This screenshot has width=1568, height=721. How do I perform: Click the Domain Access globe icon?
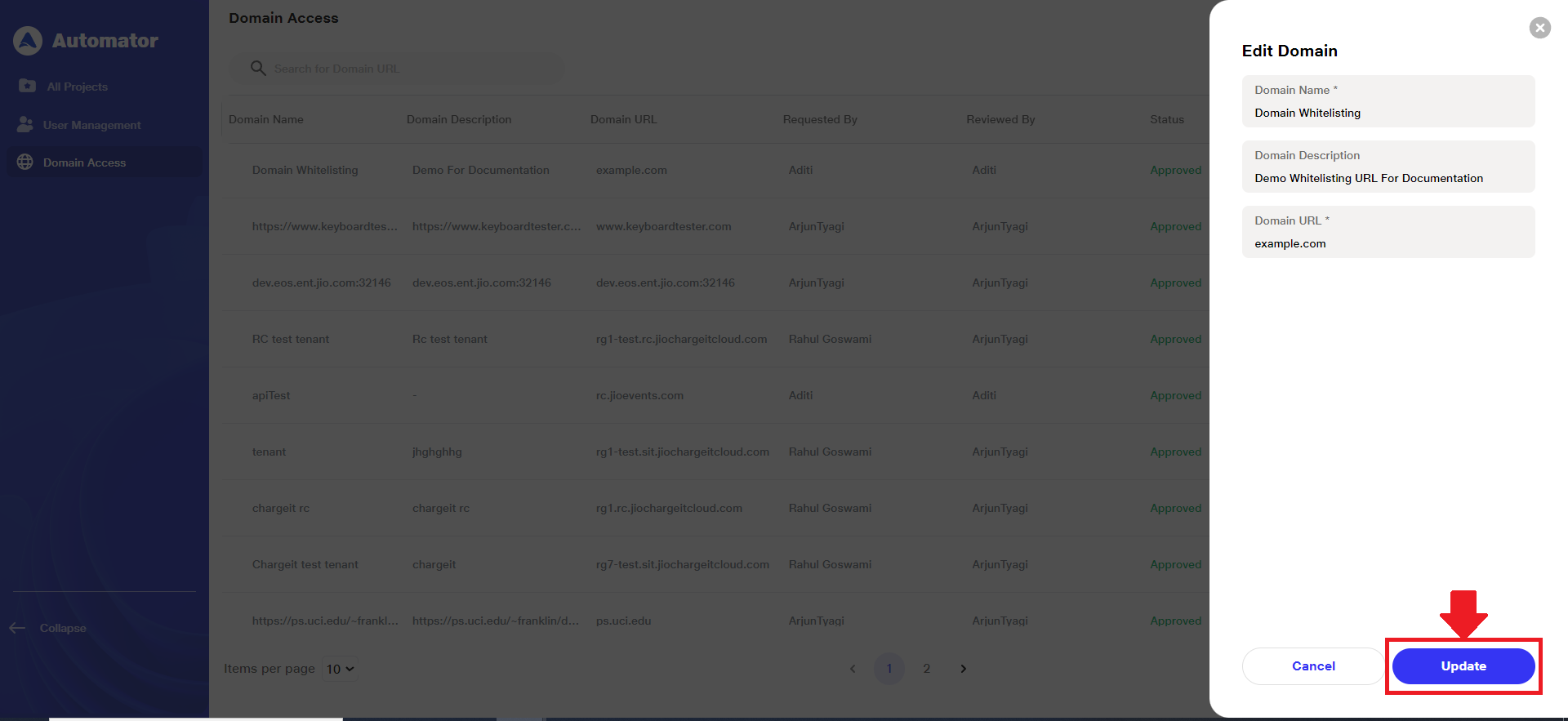[x=25, y=162]
